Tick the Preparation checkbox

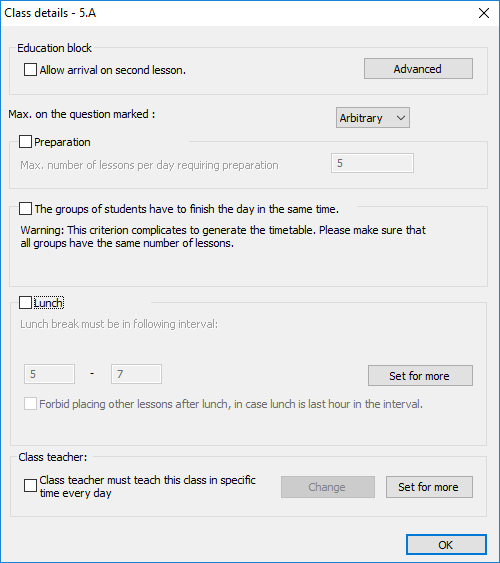(x=25, y=142)
